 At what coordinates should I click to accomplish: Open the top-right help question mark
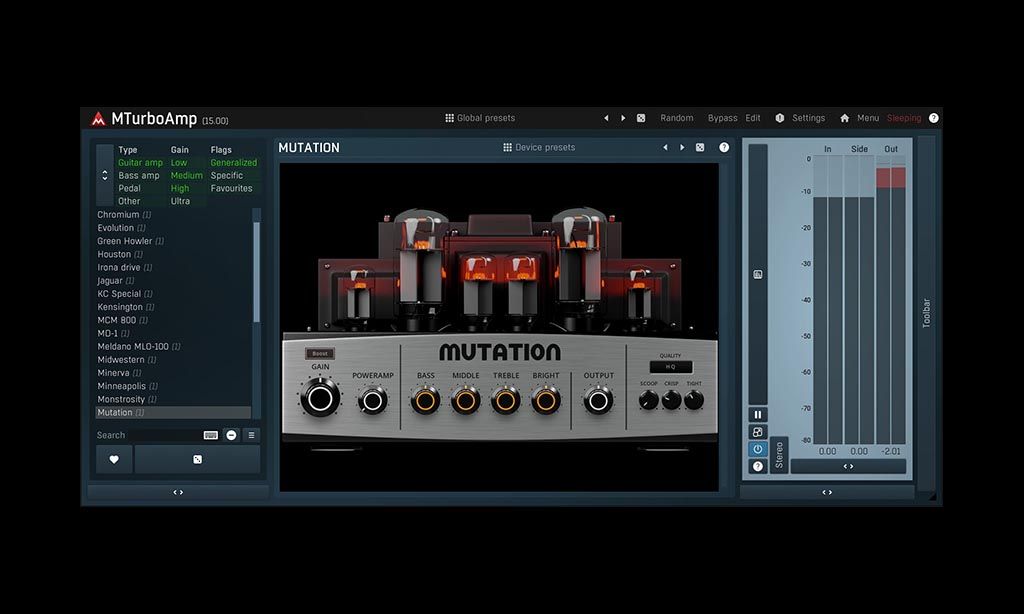(934, 118)
